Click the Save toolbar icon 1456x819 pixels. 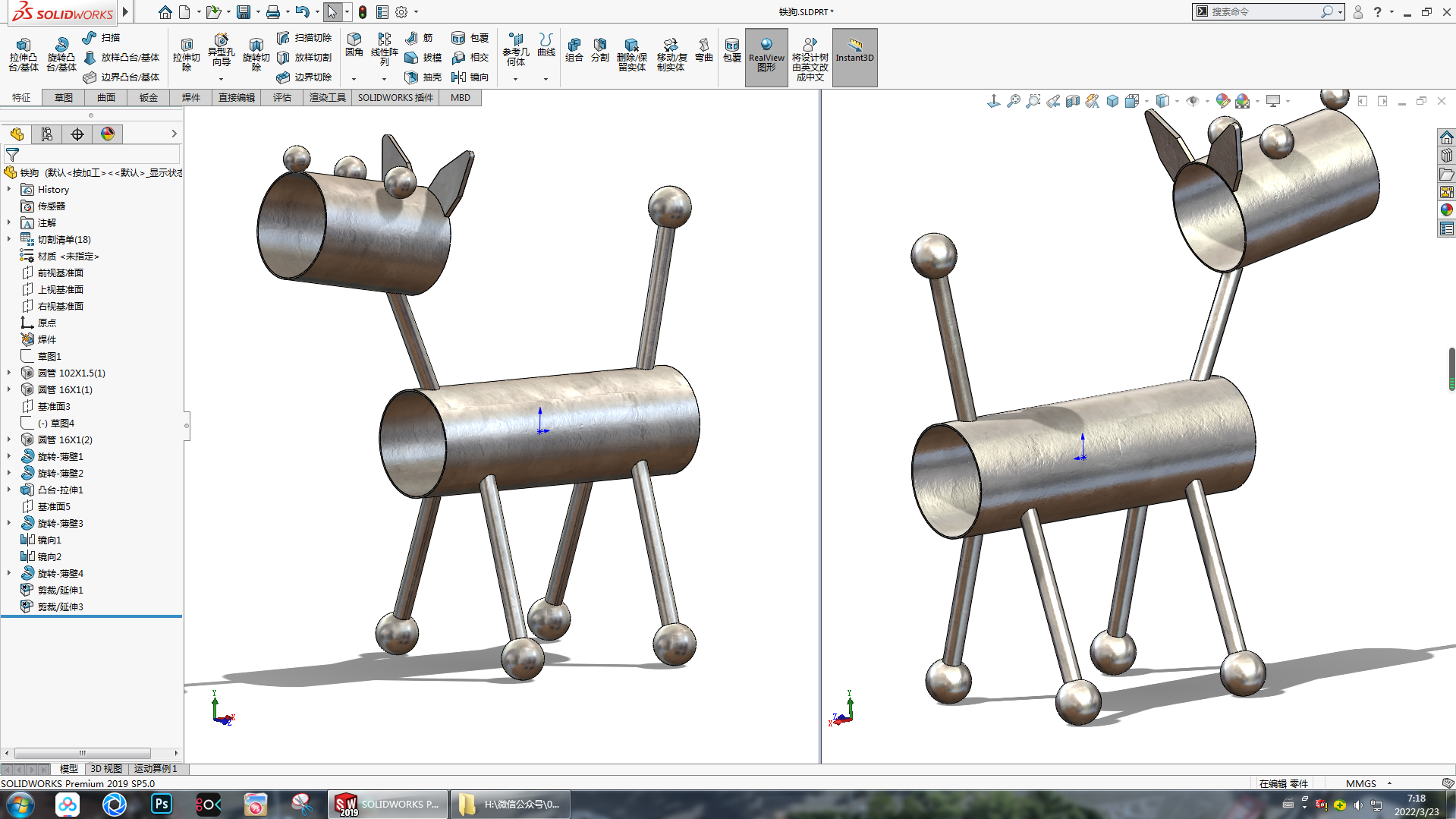tap(244, 12)
